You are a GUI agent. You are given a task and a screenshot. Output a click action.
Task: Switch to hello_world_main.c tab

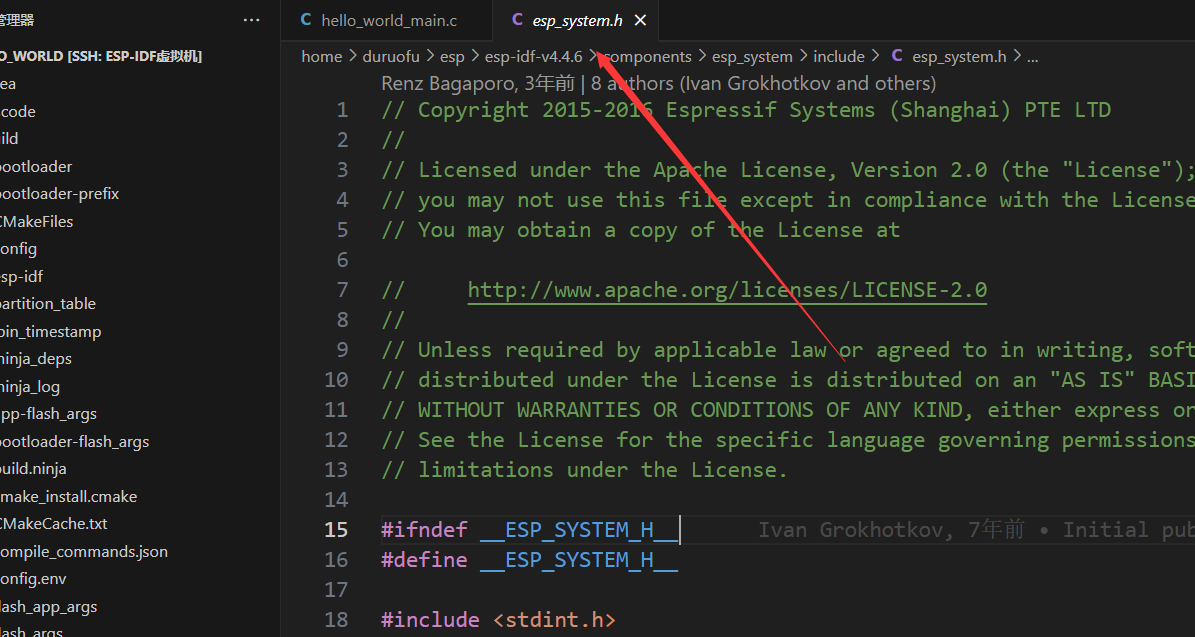click(x=388, y=20)
